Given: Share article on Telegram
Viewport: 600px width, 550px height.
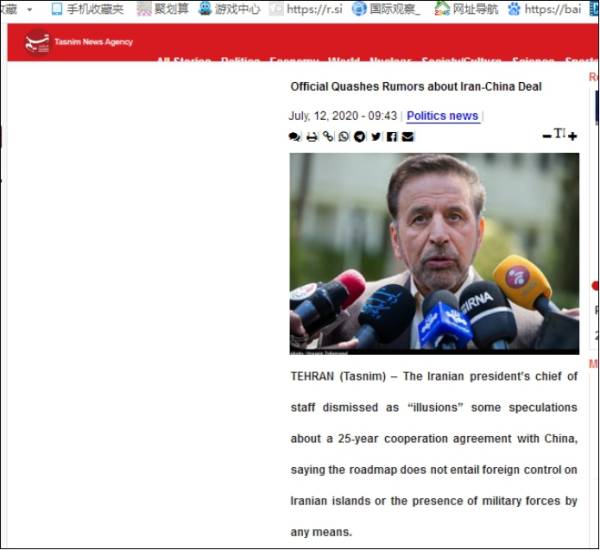Looking at the screenshot, I should click(x=360, y=137).
